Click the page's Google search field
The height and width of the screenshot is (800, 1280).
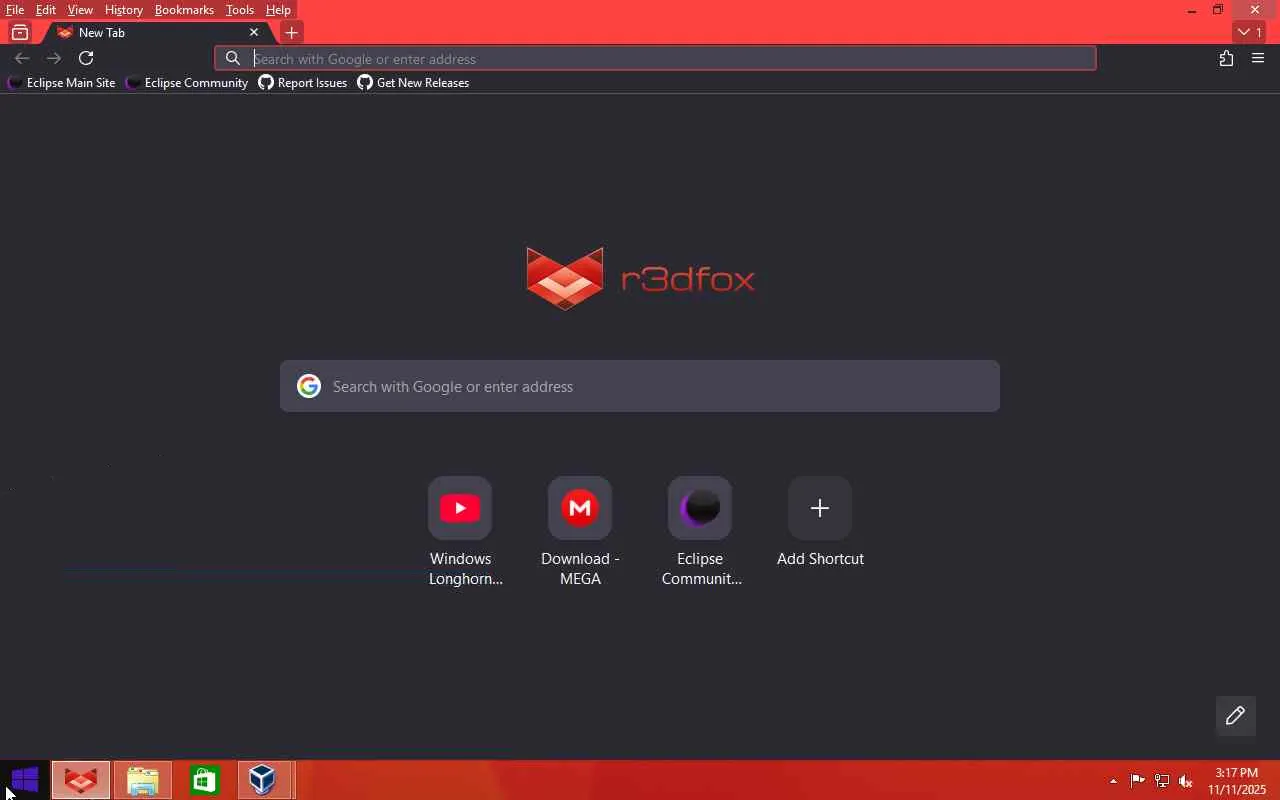[x=640, y=386]
